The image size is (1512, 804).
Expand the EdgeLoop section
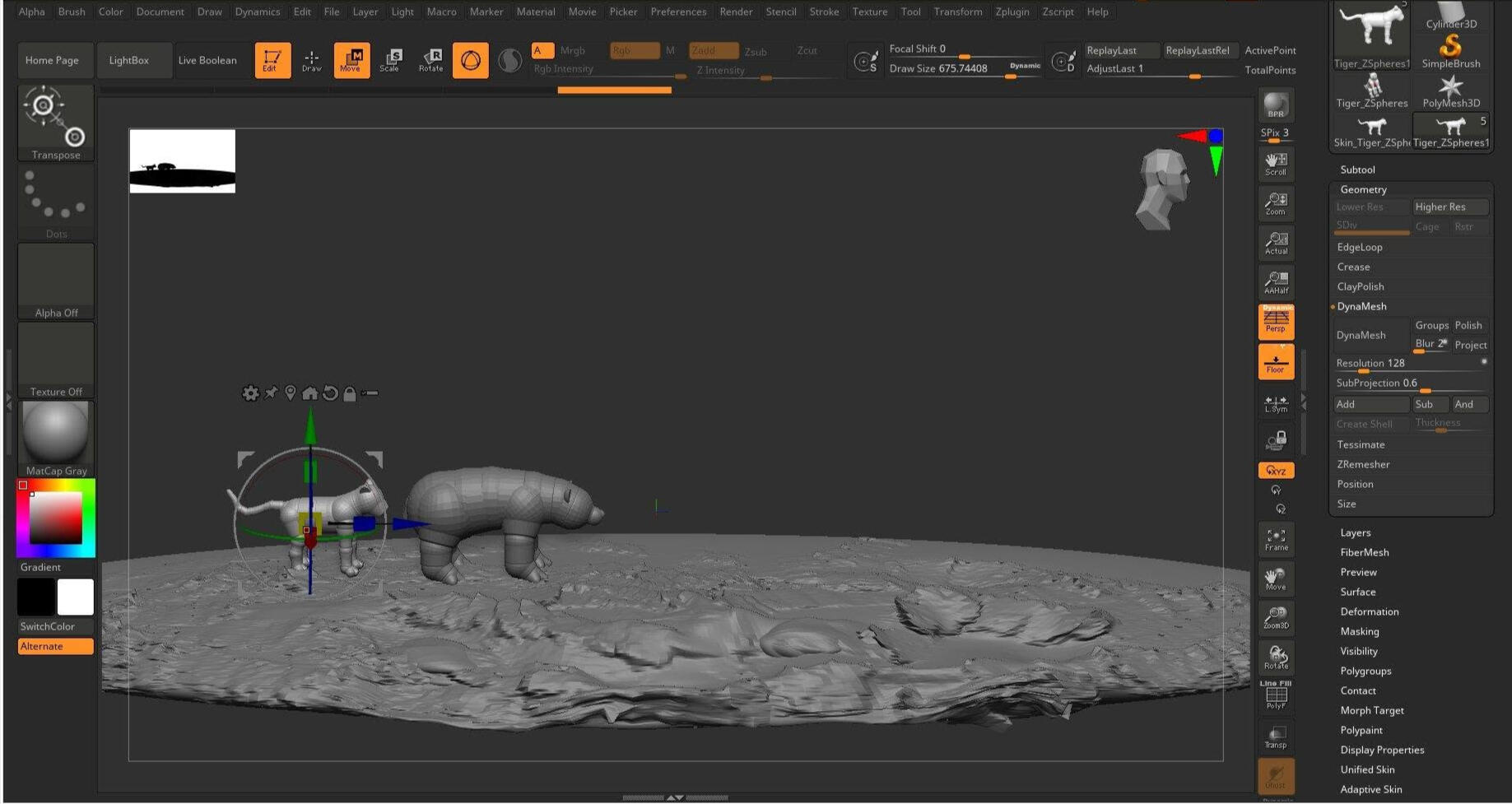tap(1360, 247)
